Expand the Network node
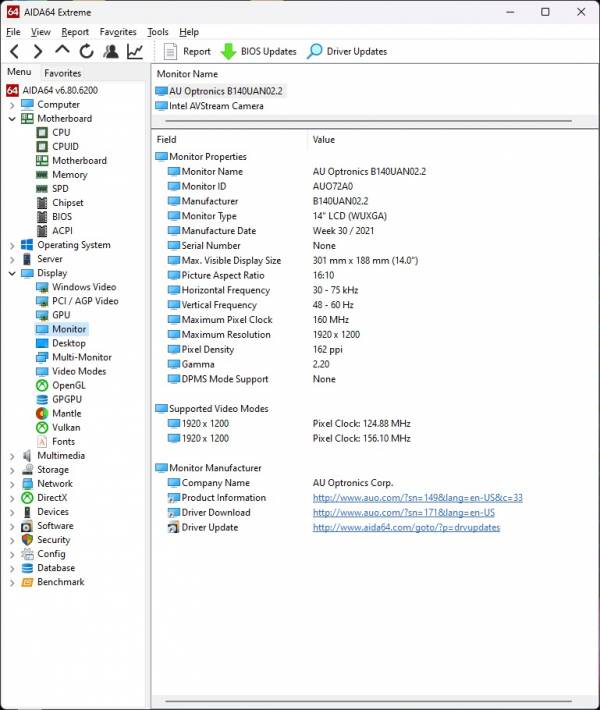Screen dimensions: 600x710 point(12,484)
